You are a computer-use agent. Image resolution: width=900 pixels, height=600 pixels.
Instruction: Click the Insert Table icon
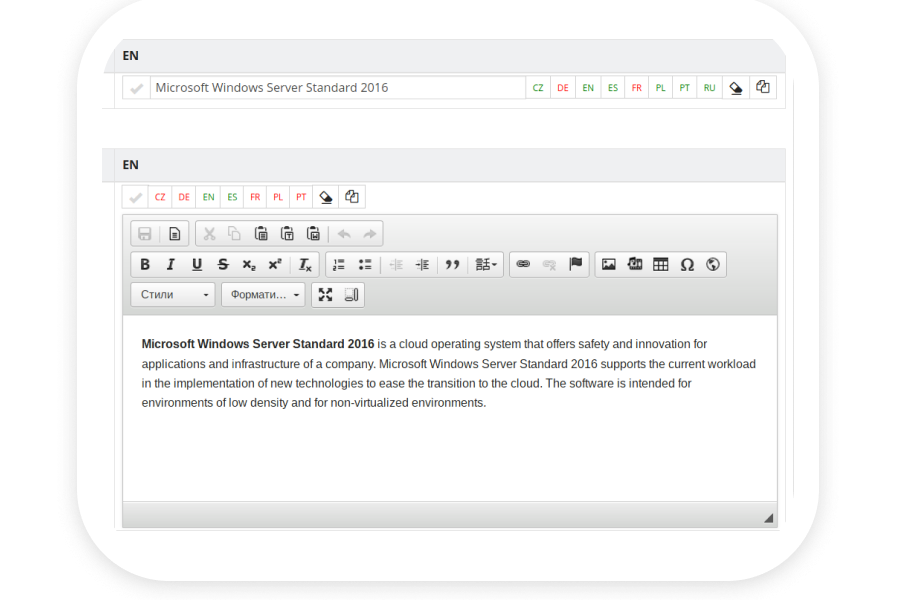[661, 264]
